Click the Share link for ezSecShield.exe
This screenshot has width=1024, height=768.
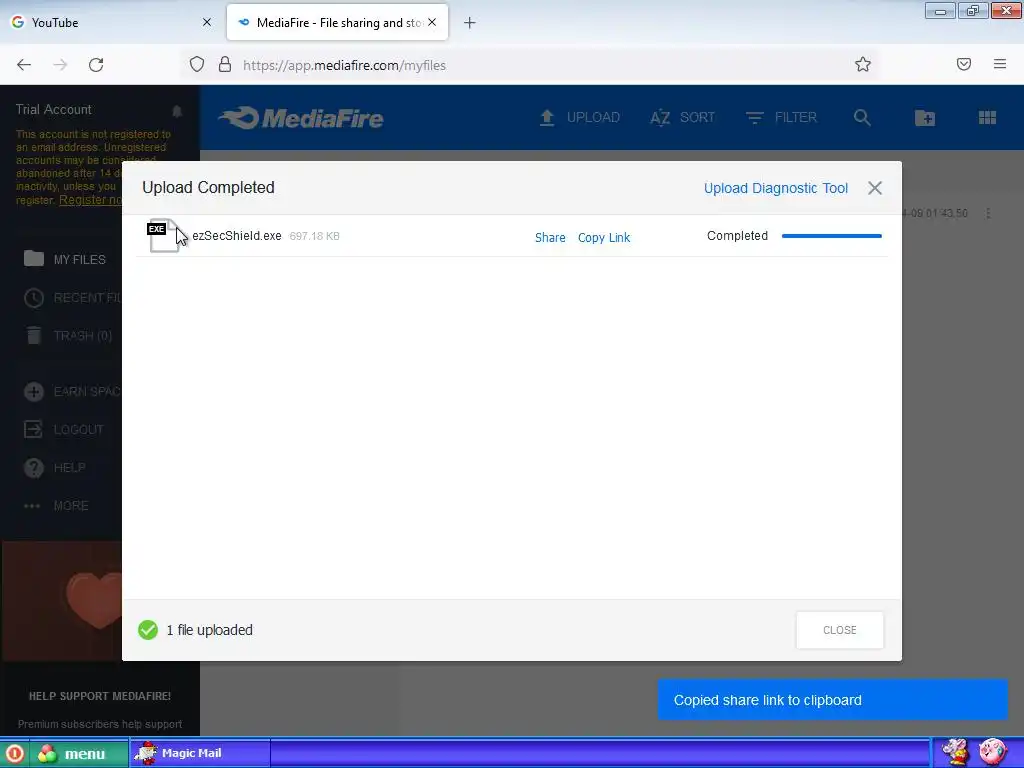tap(550, 238)
